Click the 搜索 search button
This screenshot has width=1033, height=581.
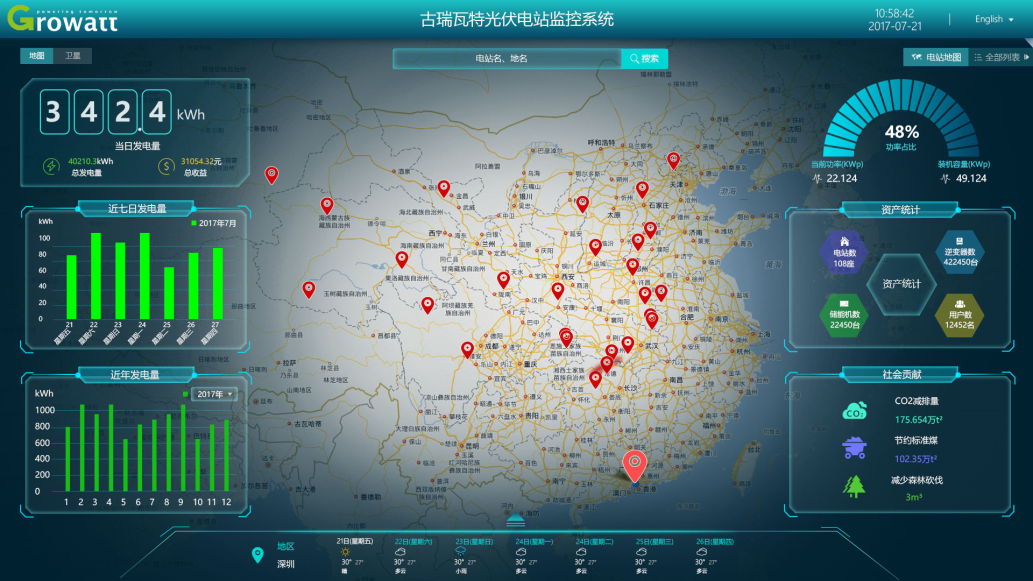point(644,59)
